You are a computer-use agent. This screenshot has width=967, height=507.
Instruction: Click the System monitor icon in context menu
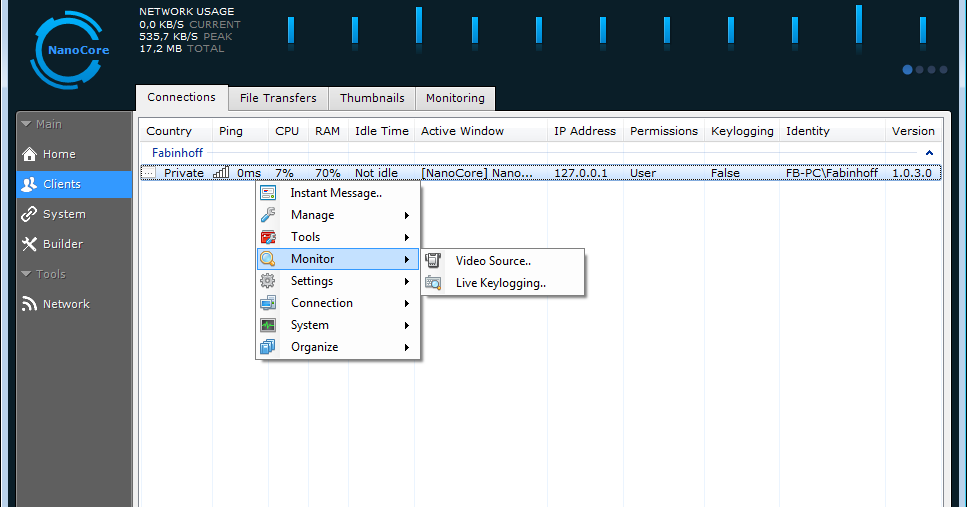click(x=268, y=325)
